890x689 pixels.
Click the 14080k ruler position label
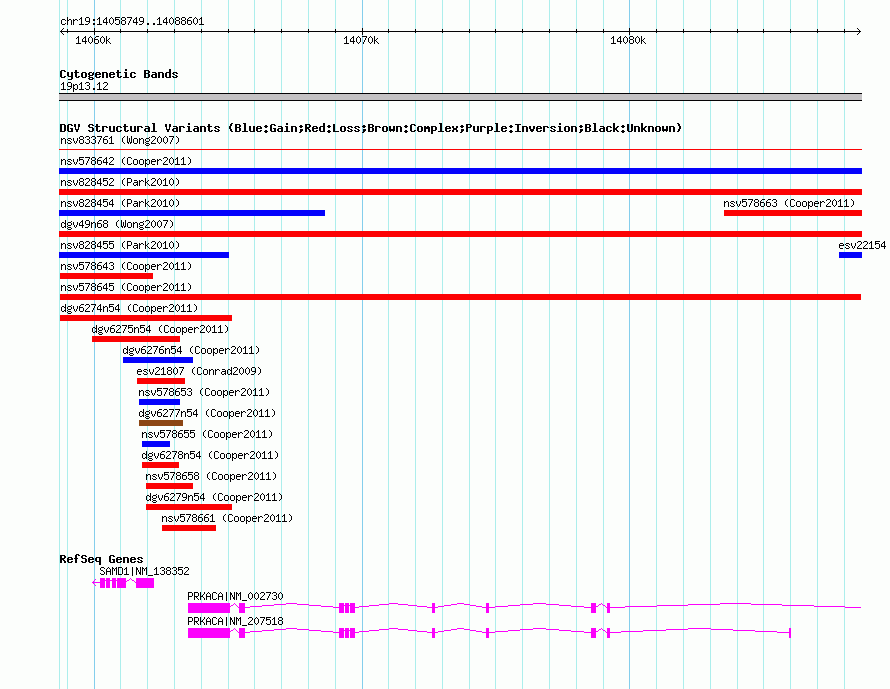pyautogui.click(x=628, y=40)
